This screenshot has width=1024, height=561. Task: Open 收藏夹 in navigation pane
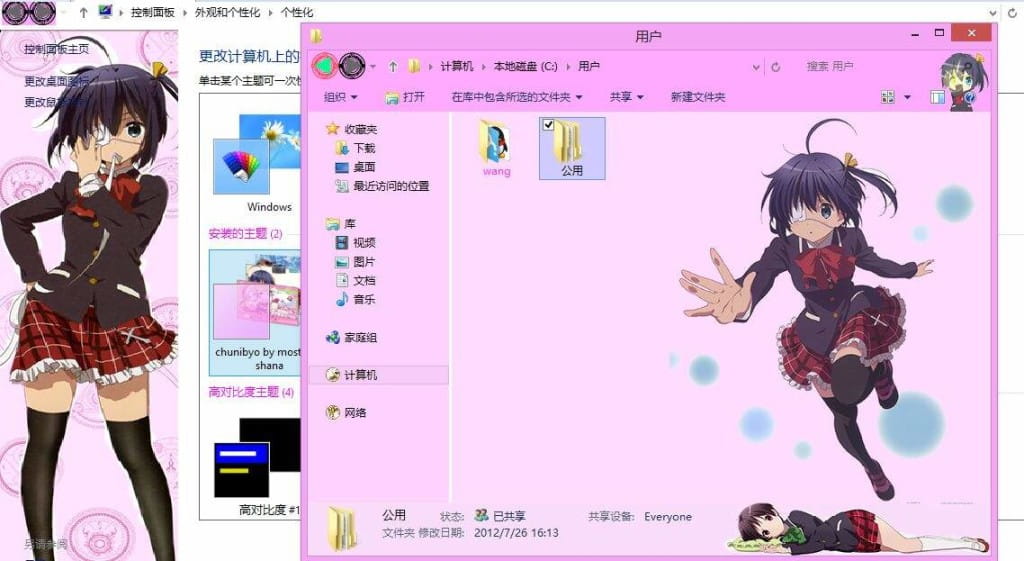(351, 129)
